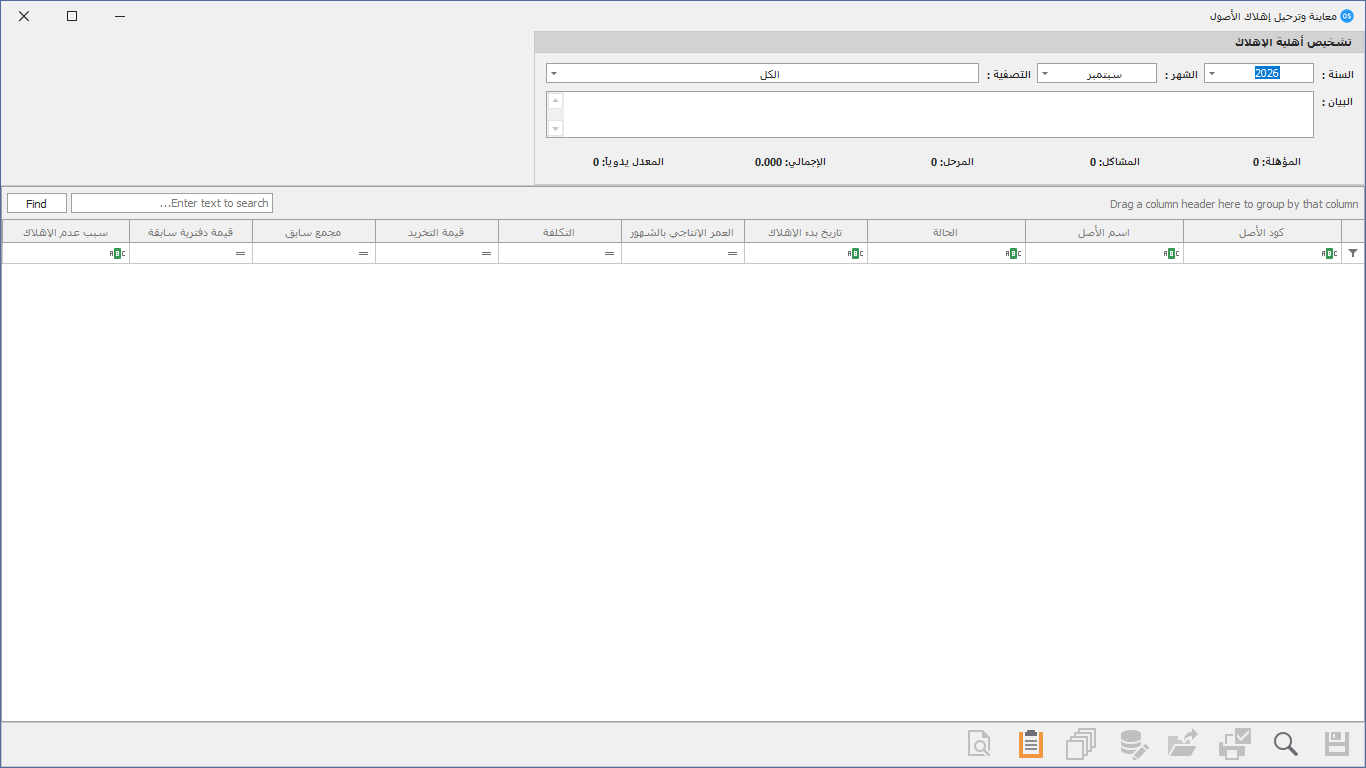Screen dimensions: 1366x768
Task: Click filter operator icon under اسم الأصل
Action: pyautogui.click(x=1171, y=254)
